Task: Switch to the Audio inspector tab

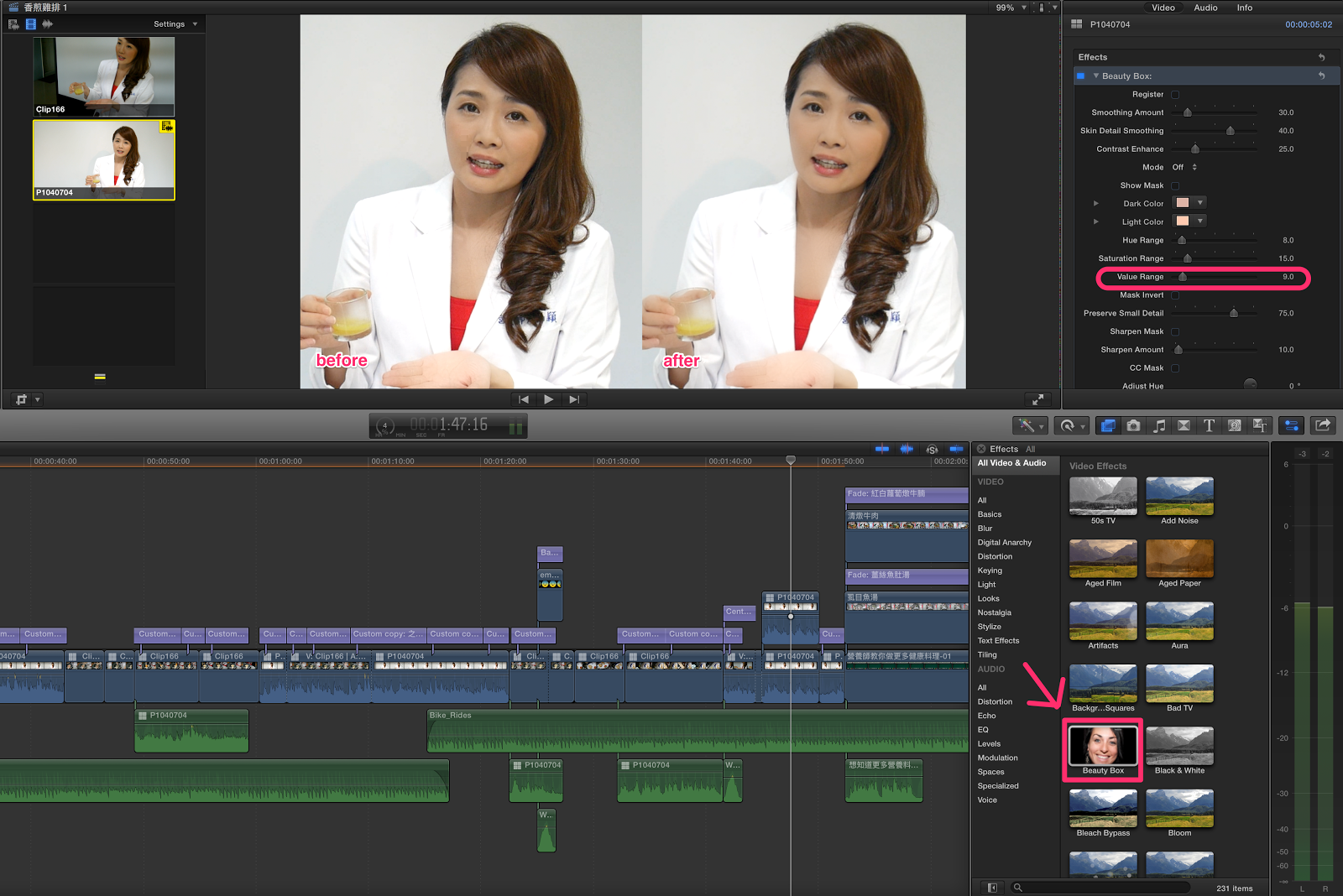Action: click(x=1205, y=8)
